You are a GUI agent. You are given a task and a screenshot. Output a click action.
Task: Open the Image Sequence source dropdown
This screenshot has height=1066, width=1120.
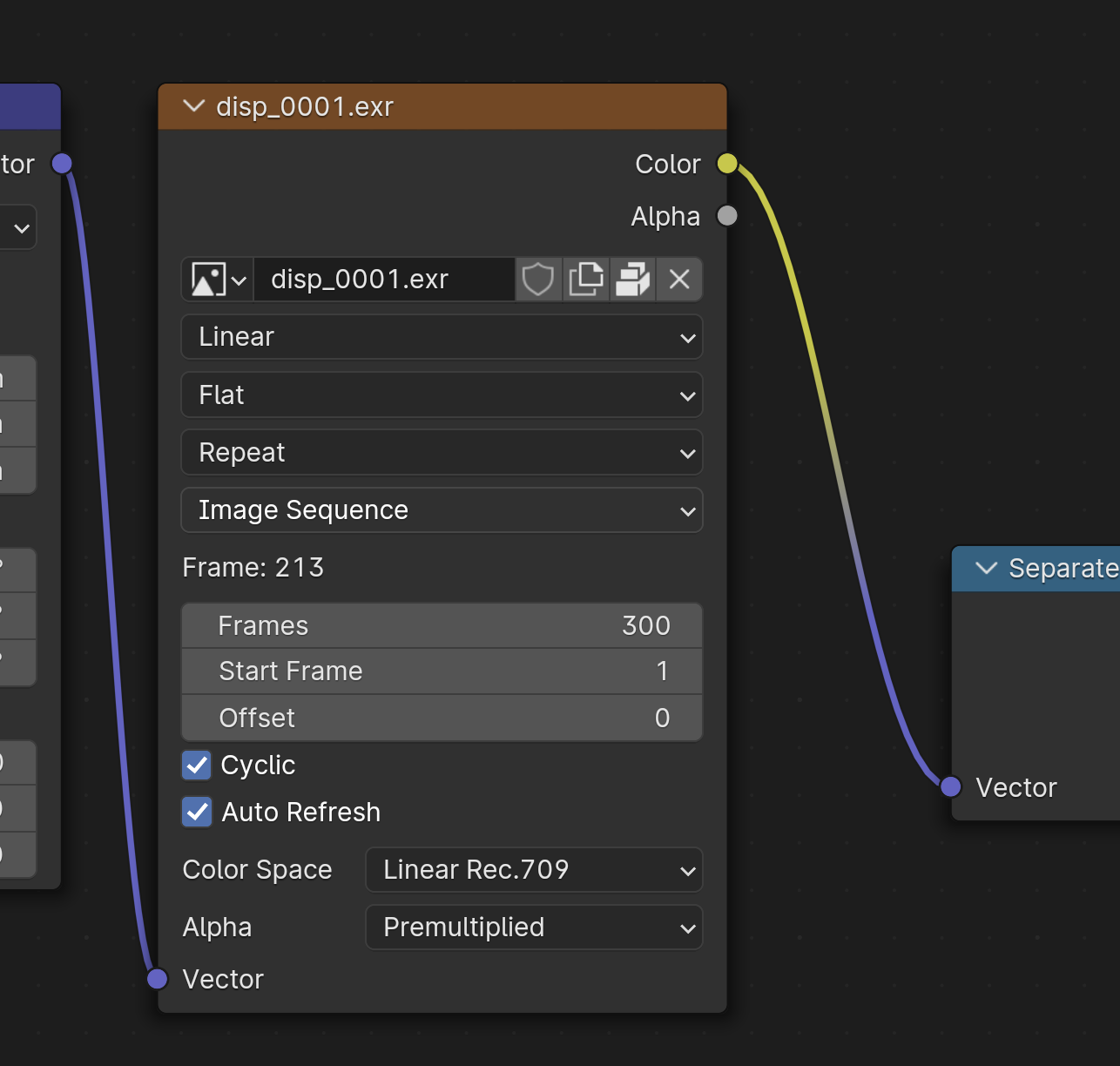442,510
